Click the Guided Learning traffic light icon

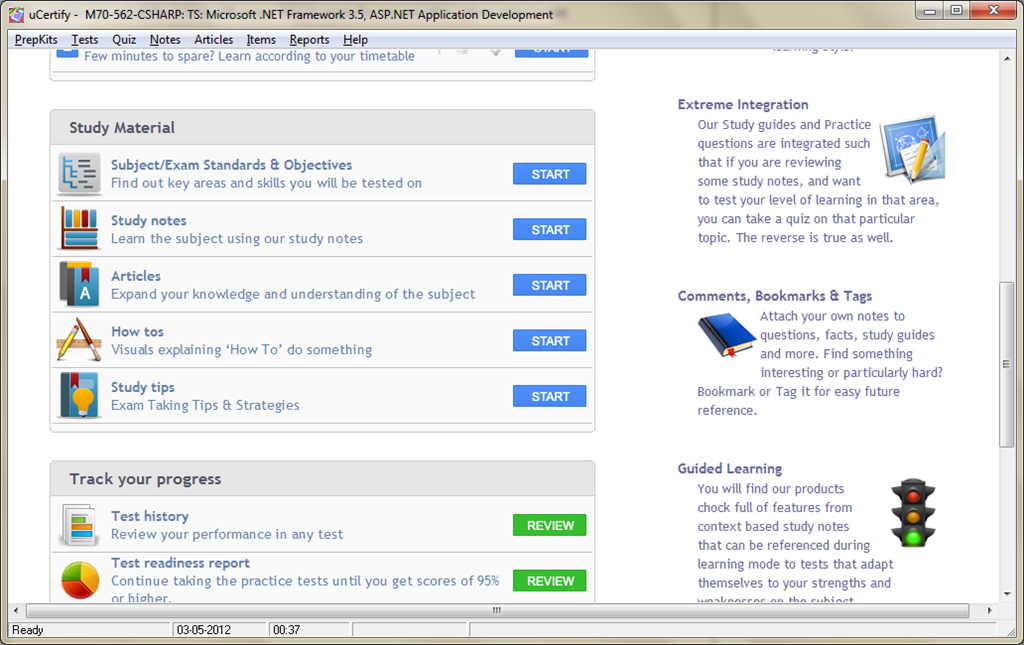coord(913,513)
